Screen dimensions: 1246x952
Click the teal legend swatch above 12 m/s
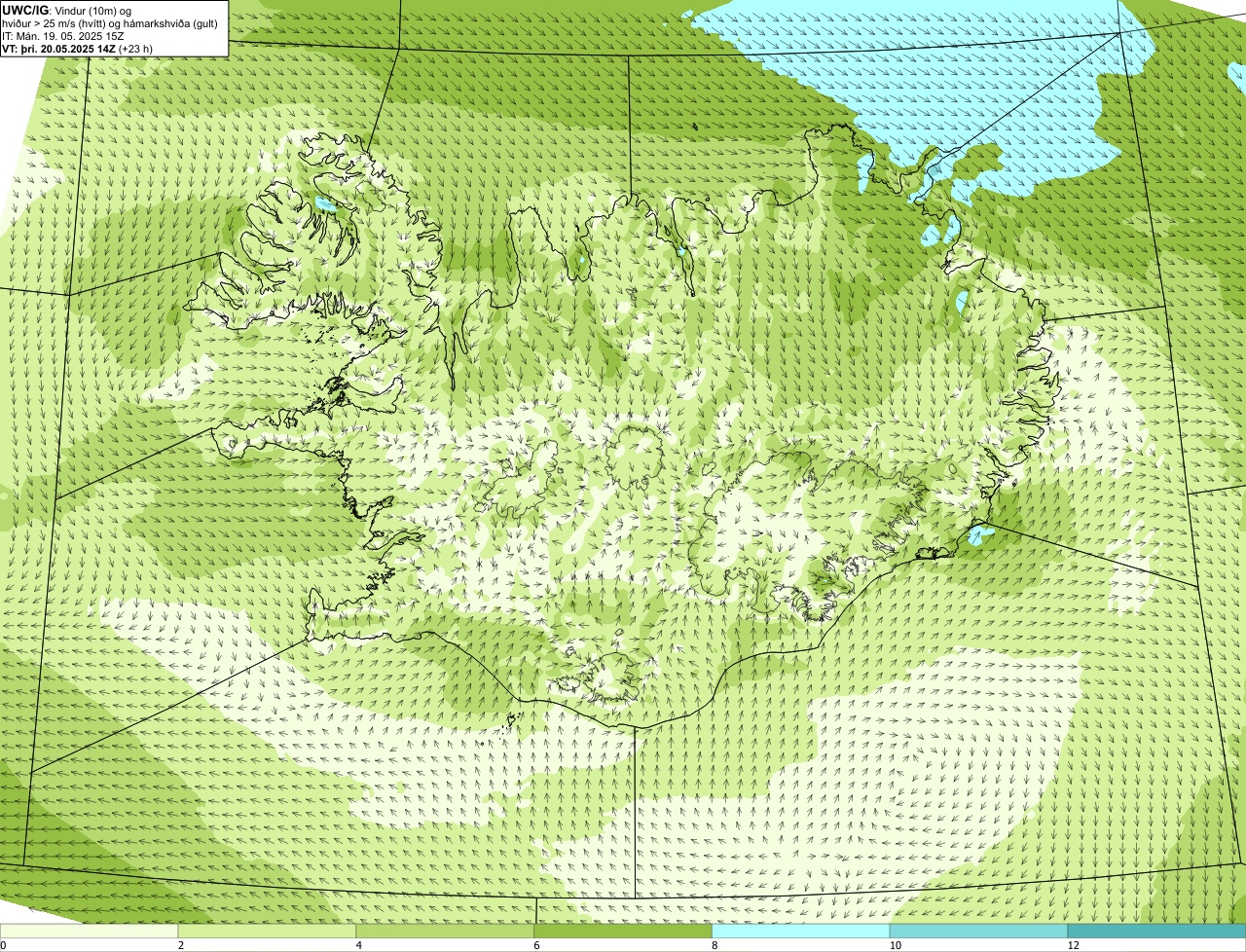[x=1156, y=932]
